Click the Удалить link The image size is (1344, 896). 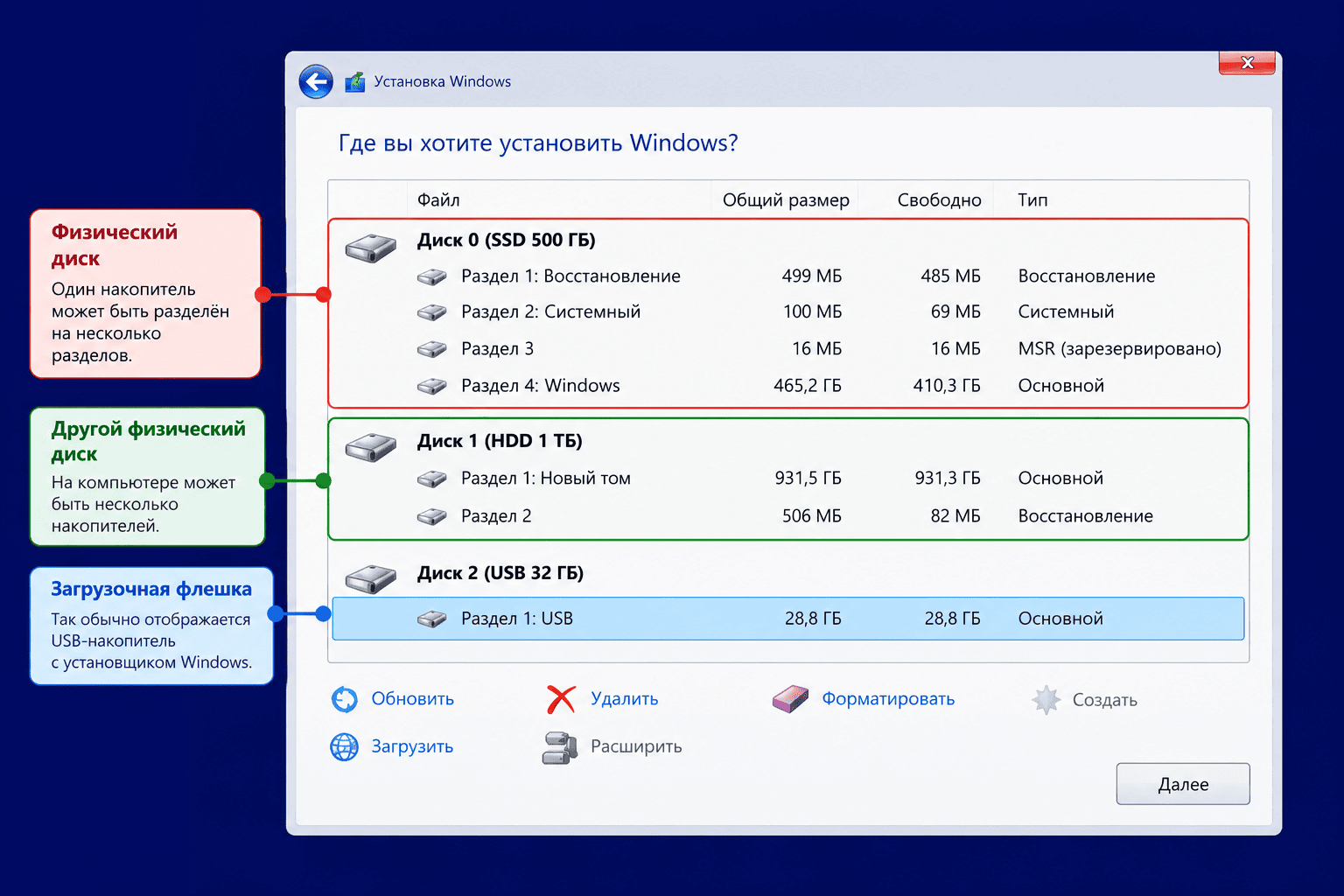[624, 699]
